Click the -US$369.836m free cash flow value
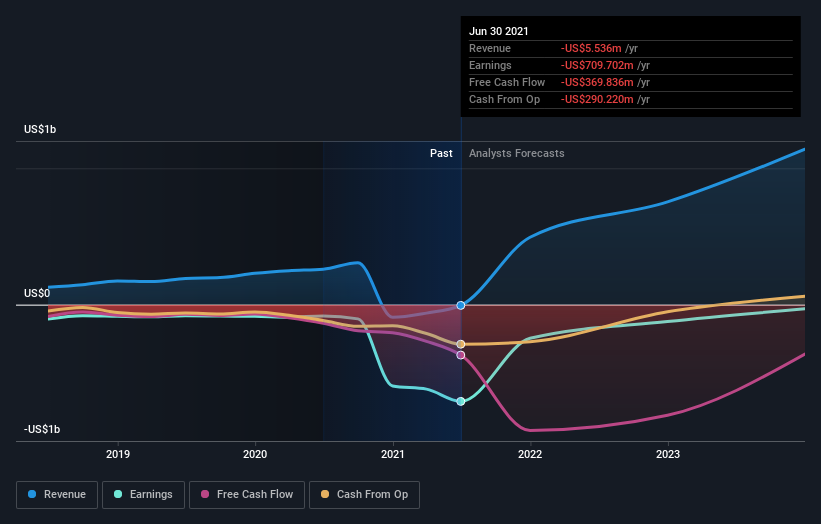Viewport: 821px width, 524px height. coord(597,82)
